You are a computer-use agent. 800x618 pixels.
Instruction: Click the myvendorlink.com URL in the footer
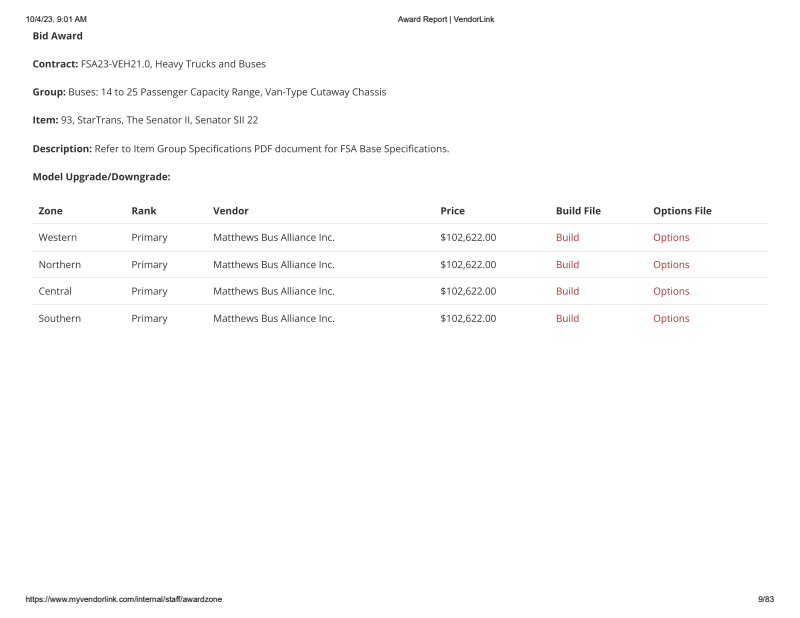point(124,599)
